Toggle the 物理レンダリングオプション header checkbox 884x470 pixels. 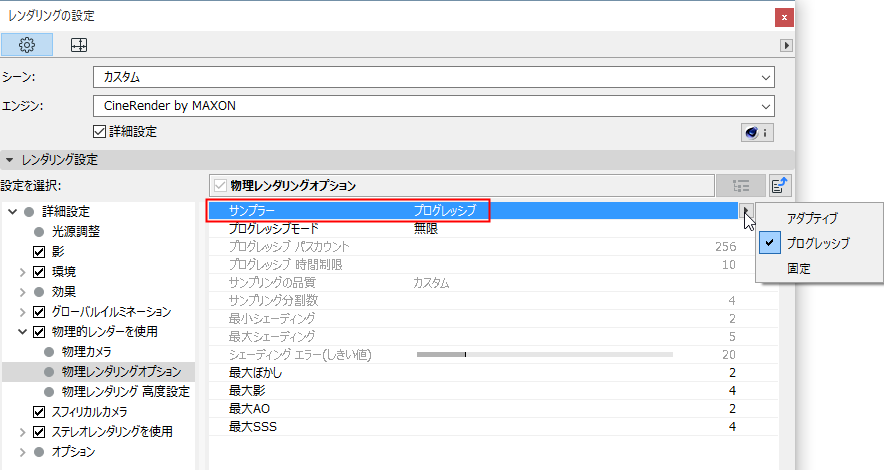click(220, 185)
